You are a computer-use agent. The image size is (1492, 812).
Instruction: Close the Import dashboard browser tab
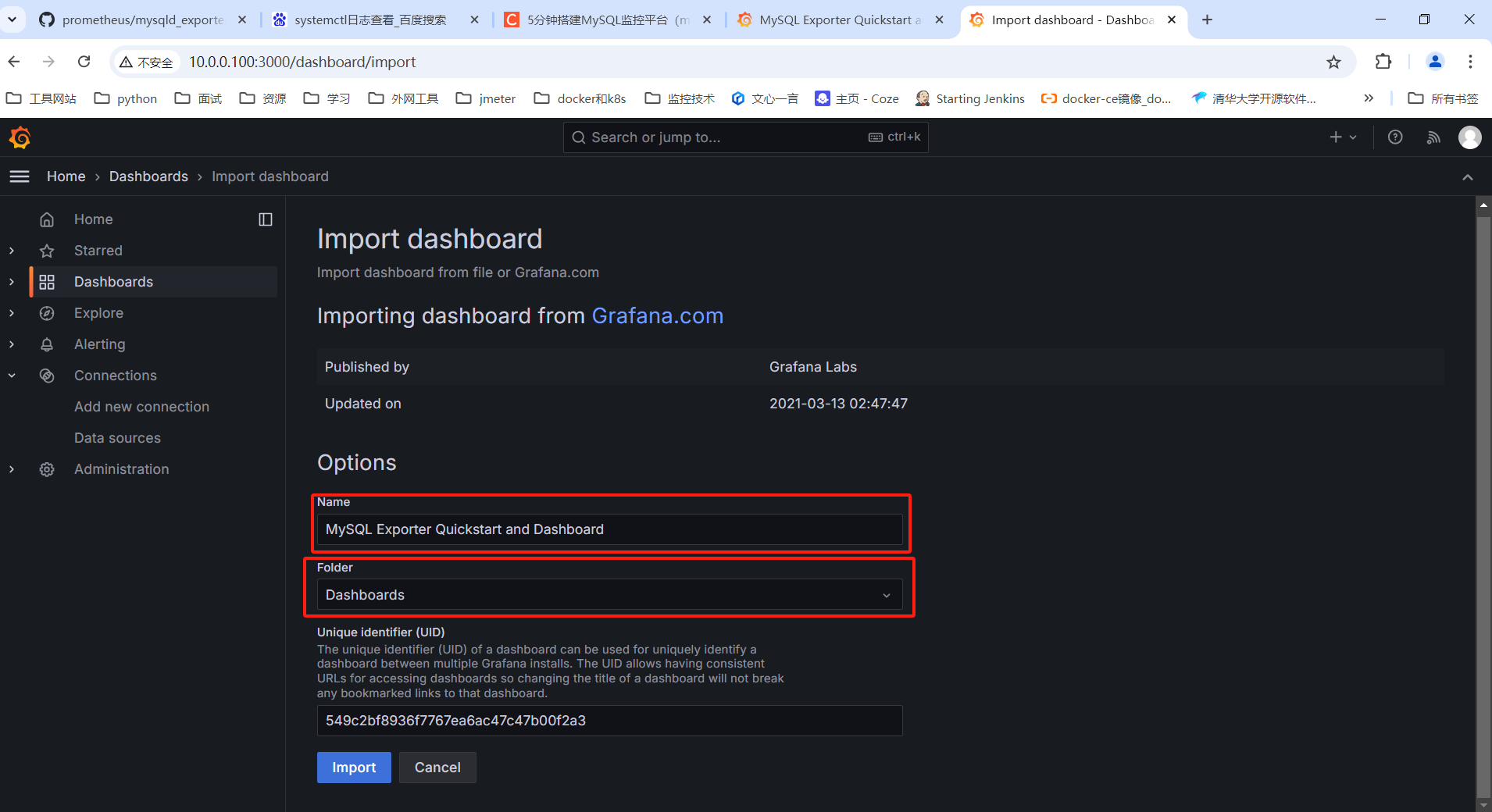point(1172,20)
